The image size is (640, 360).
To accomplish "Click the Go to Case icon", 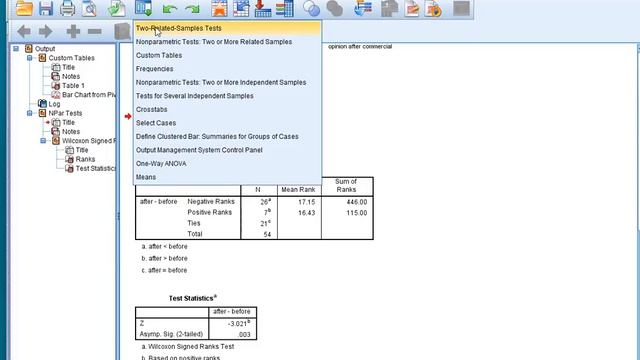I will (x=241, y=8).
